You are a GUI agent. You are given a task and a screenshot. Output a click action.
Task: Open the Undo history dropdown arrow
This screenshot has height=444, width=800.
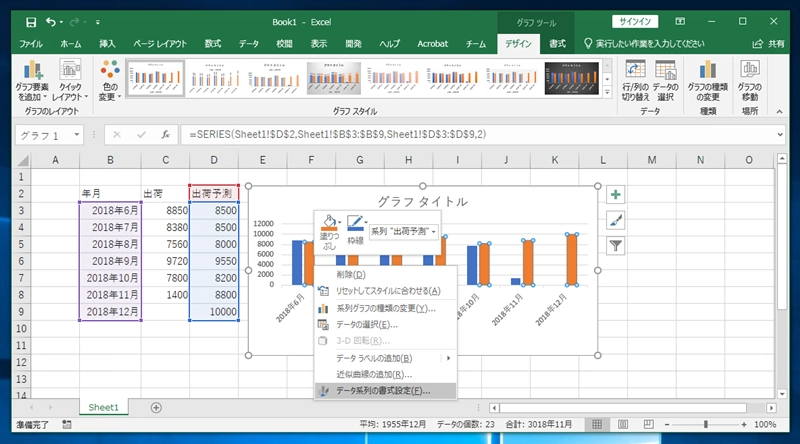click(x=61, y=22)
